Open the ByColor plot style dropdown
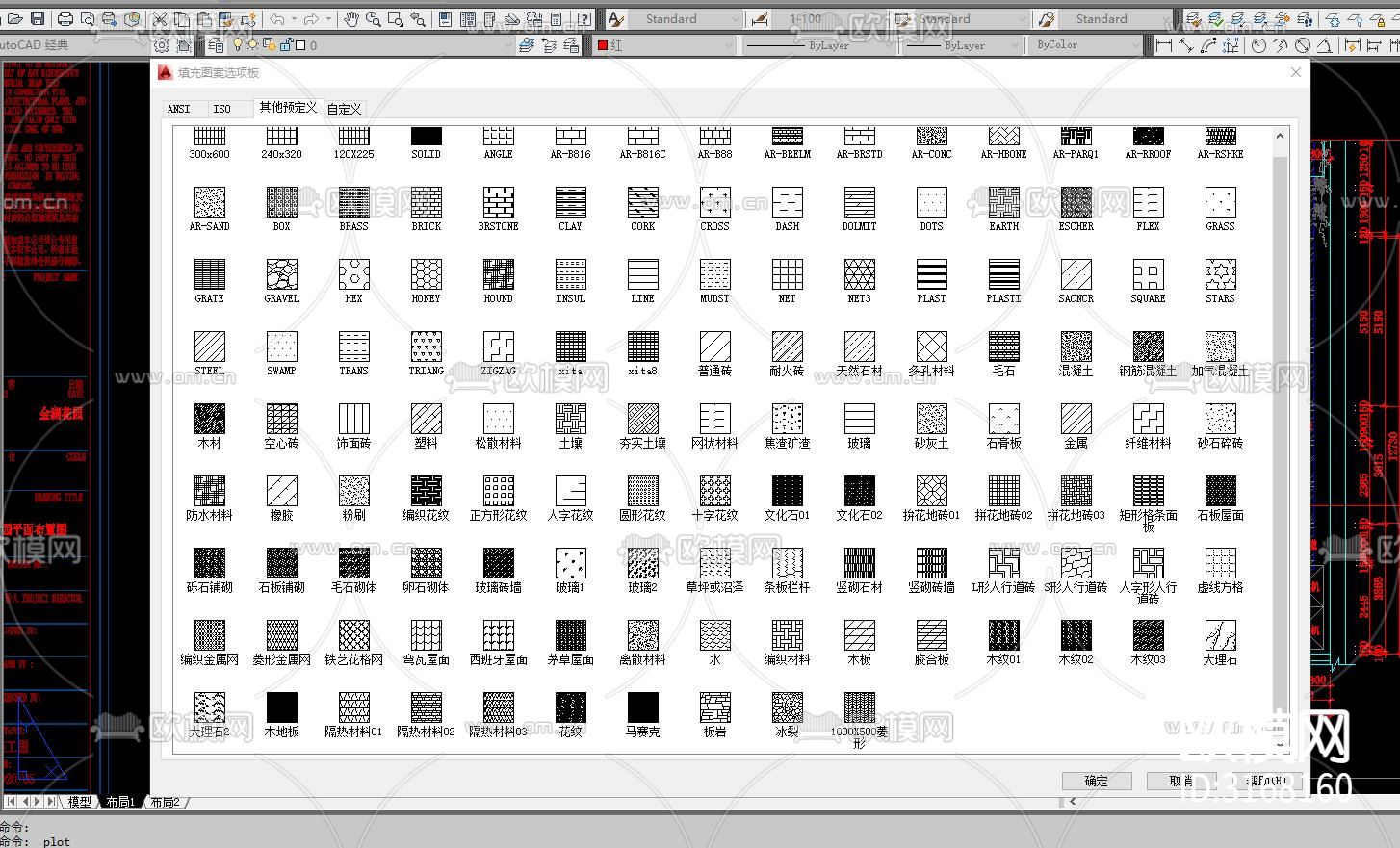The height and width of the screenshot is (848, 1400). (x=1085, y=44)
